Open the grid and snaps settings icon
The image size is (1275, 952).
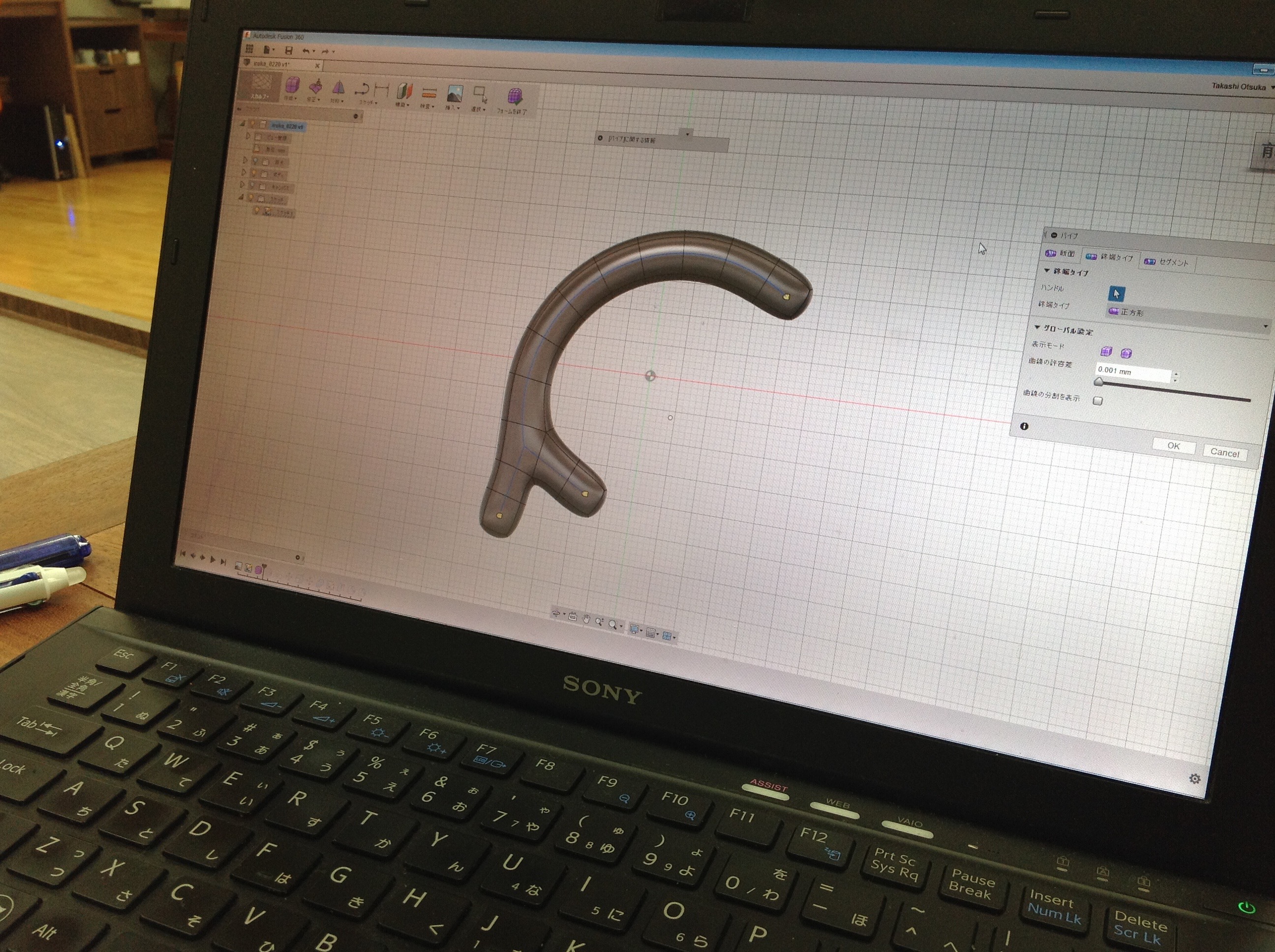651,633
